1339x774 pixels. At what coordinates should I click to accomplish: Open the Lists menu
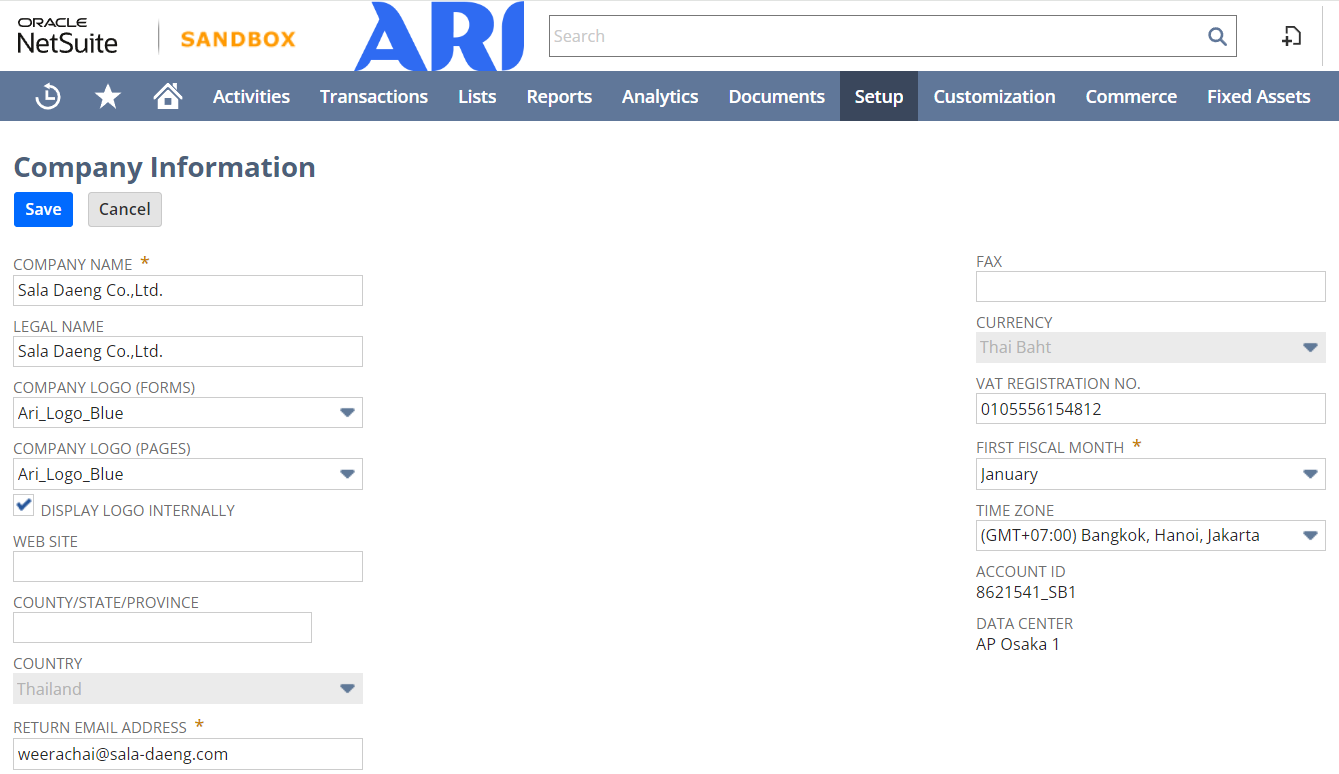tap(477, 96)
